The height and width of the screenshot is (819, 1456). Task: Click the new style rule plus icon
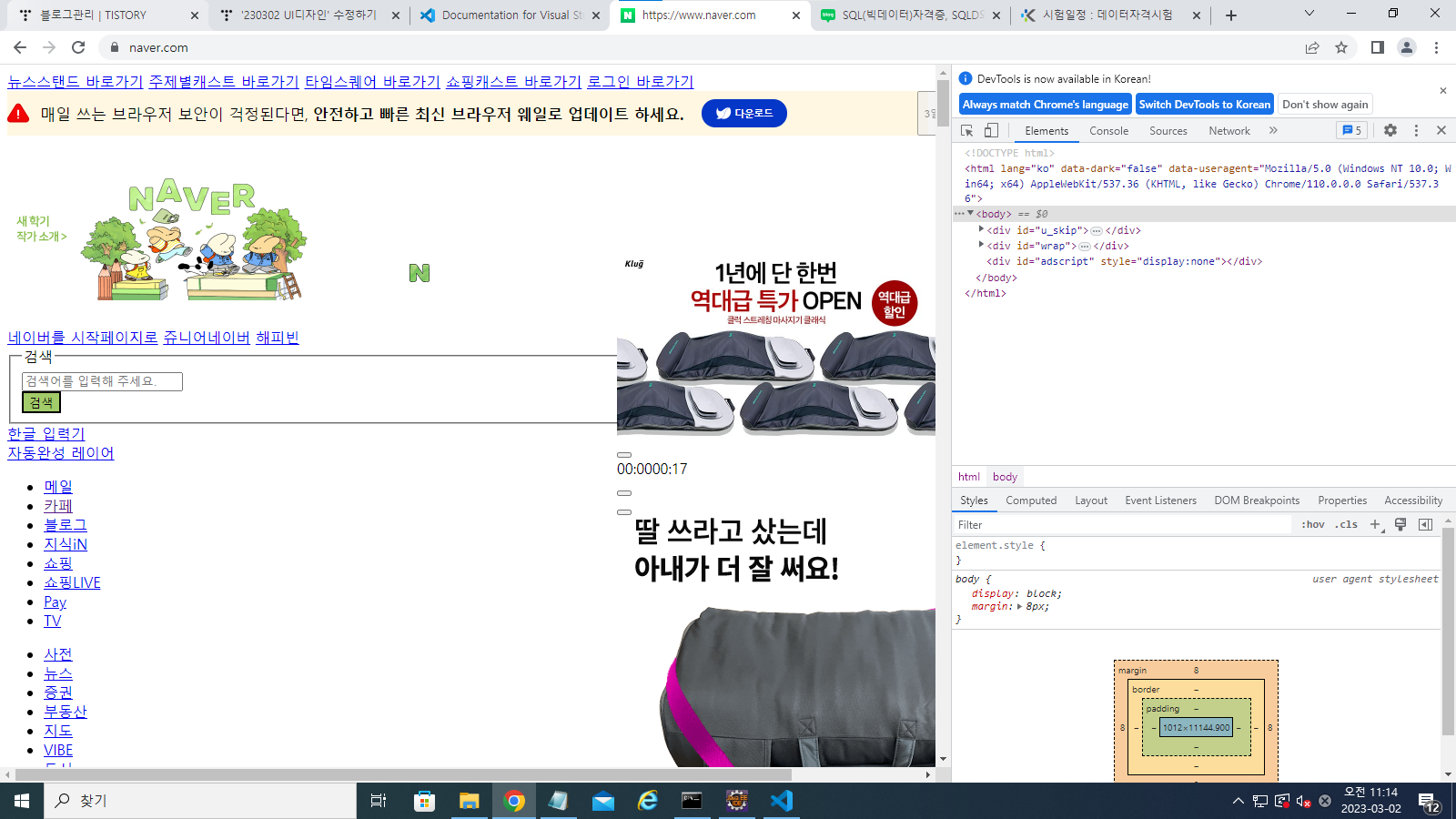coord(1376,525)
